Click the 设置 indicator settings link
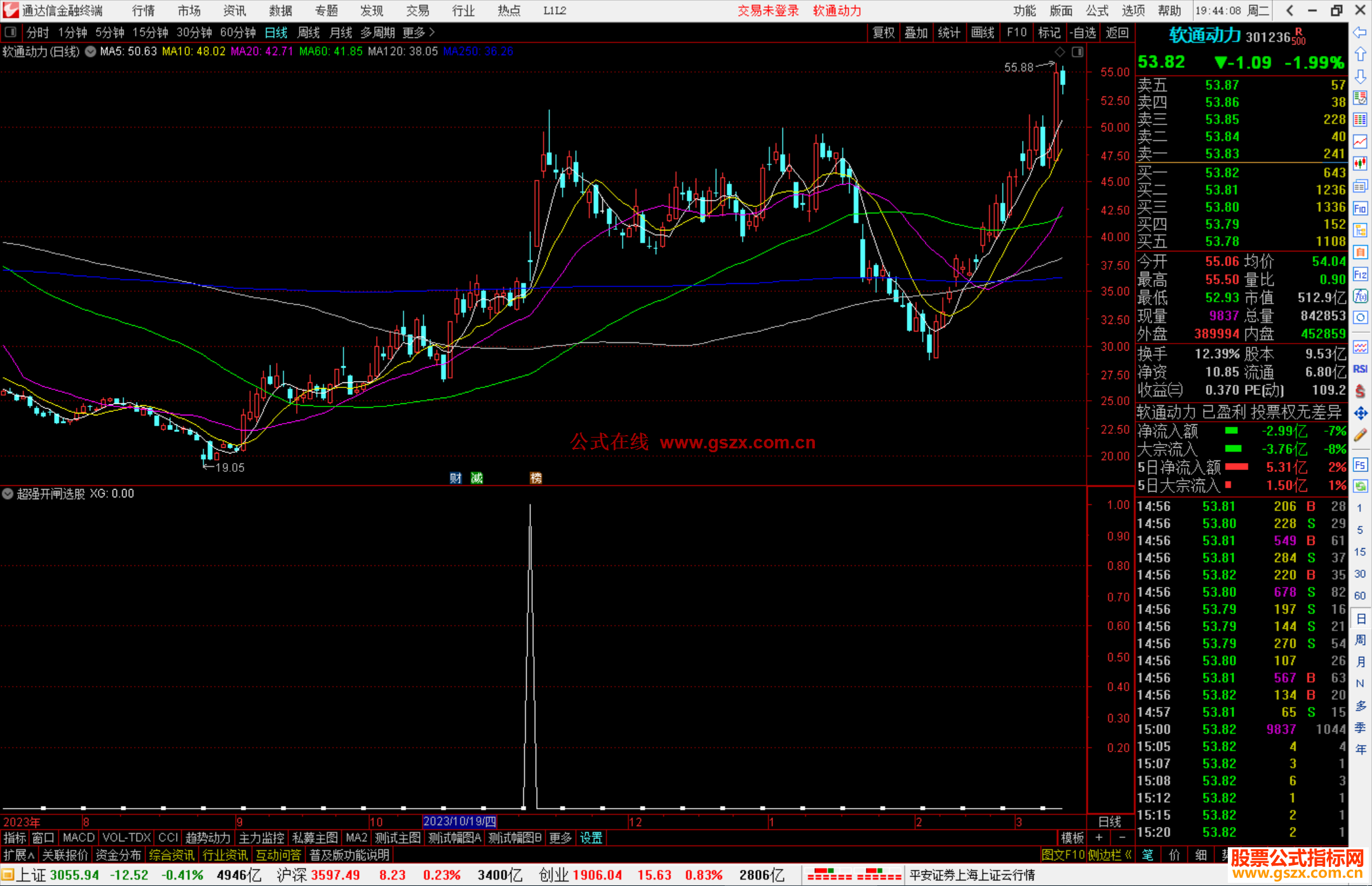Viewport: 1372px width, 886px height. point(591,838)
